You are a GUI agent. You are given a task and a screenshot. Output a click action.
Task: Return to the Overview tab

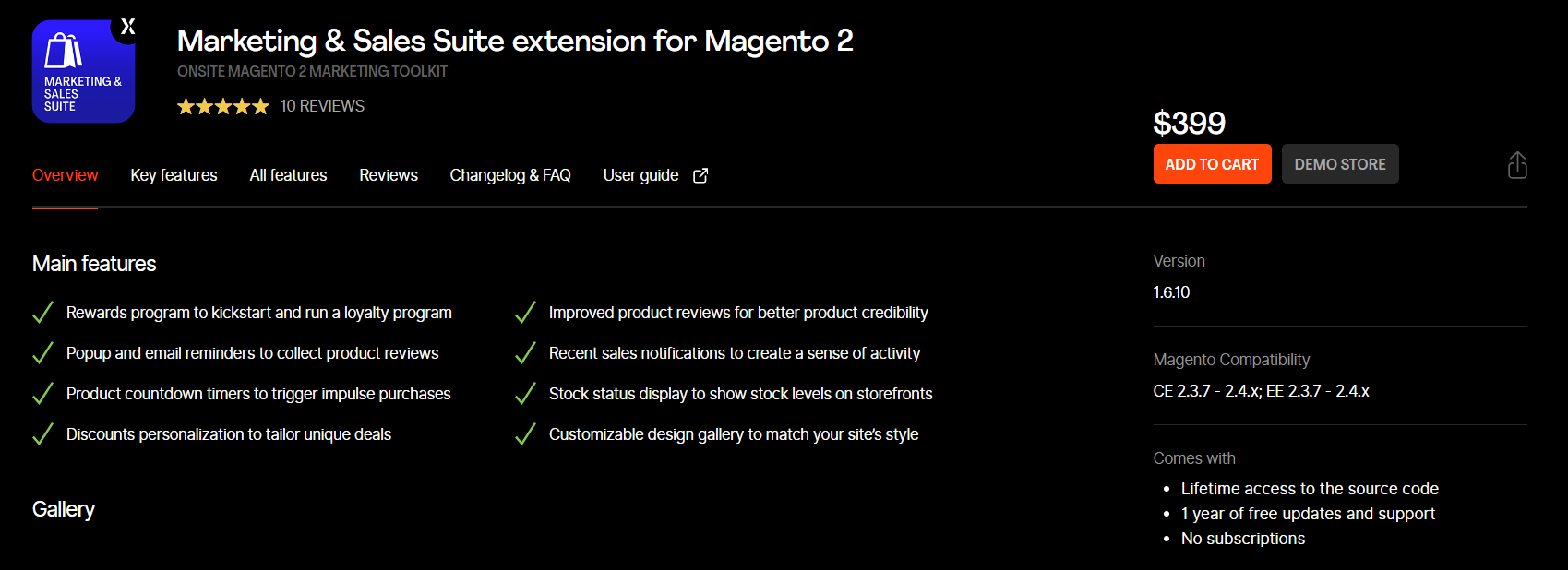pyautogui.click(x=65, y=174)
